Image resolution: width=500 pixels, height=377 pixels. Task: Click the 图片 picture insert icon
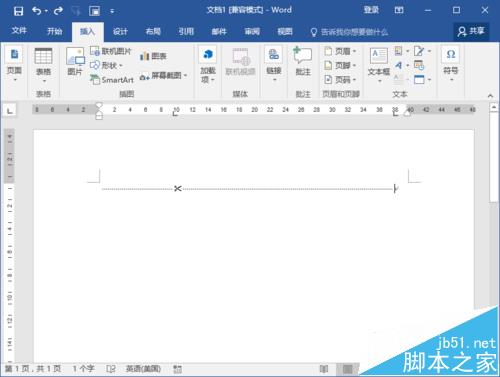click(75, 61)
